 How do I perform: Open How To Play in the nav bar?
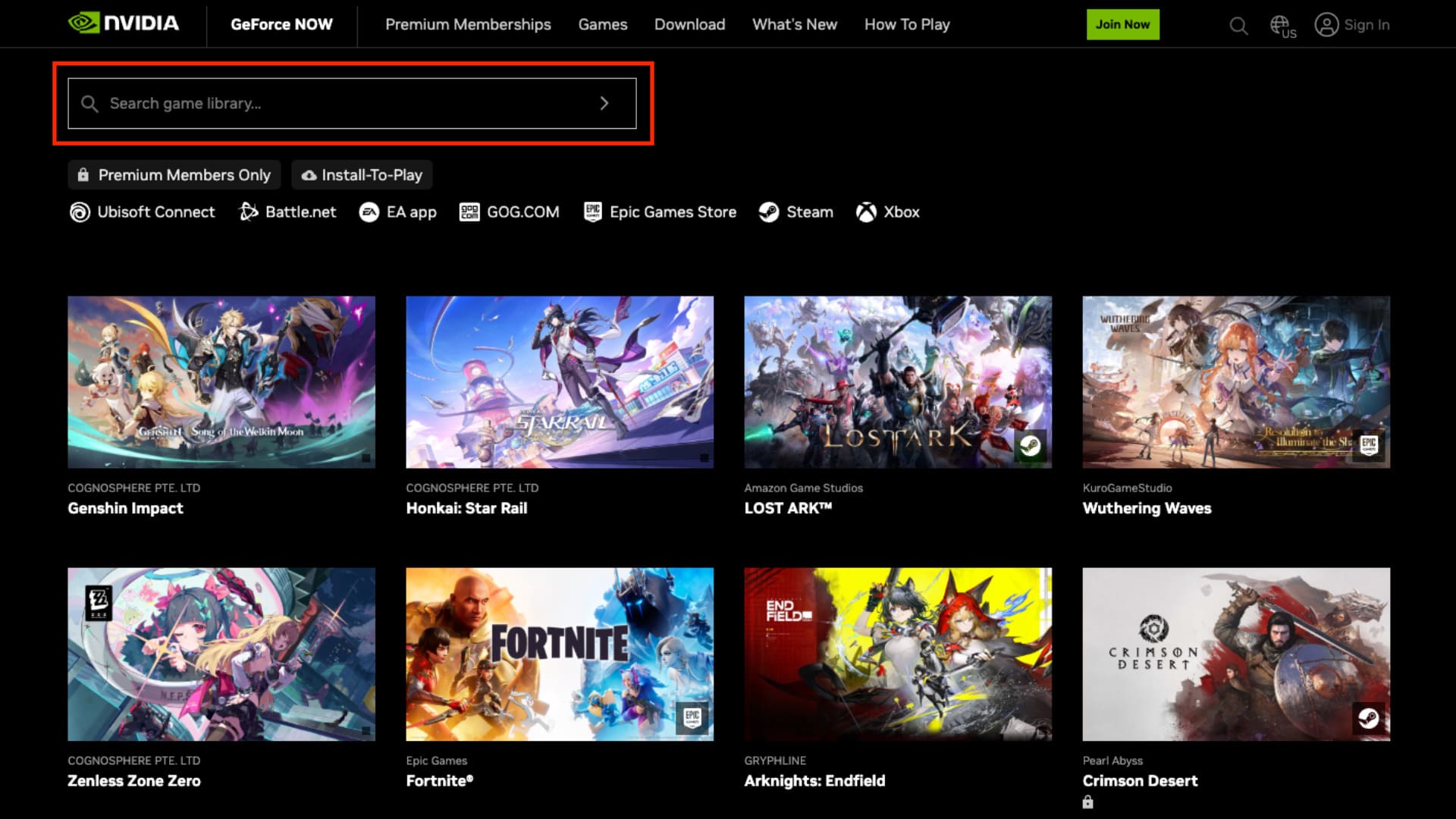(x=907, y=24)
